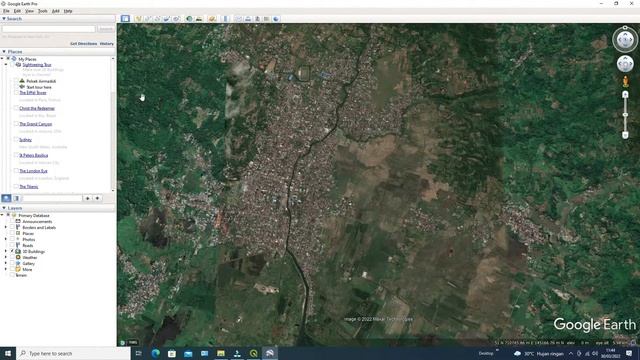This screenshot has width=640, height=360.
Task: Enable the Borders and Labels layer
Action: 12,227
